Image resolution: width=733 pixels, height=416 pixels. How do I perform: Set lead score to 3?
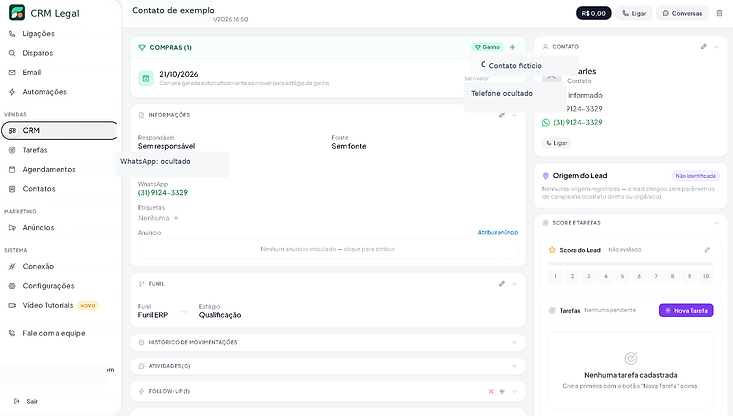pyautogui.click(x=589, y=276)
